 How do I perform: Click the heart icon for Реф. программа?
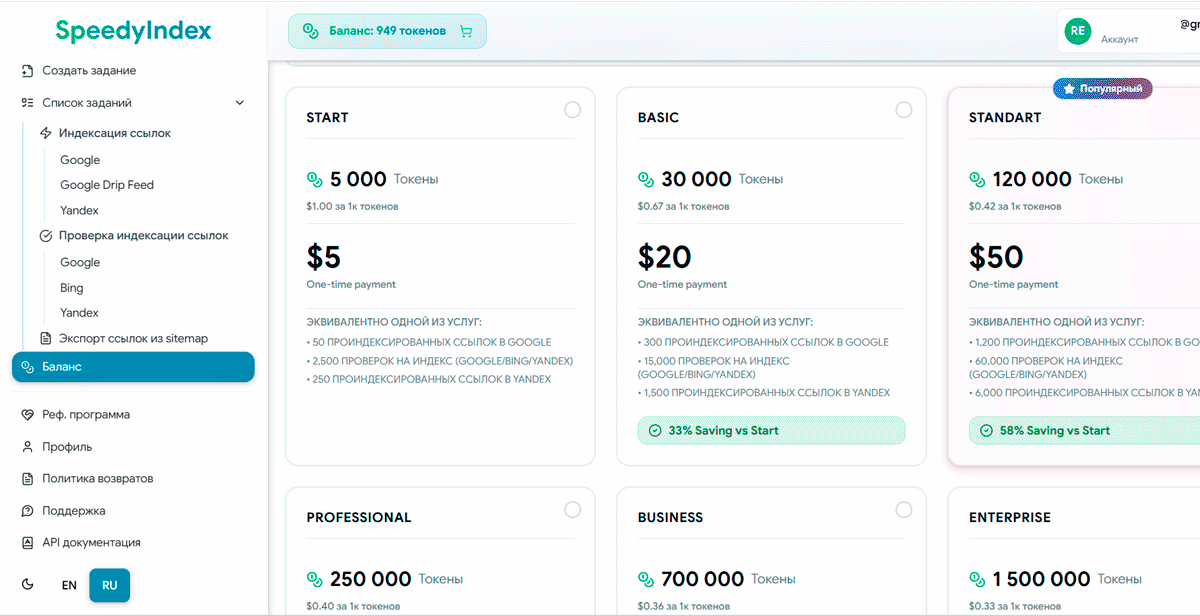coord(28,415)
